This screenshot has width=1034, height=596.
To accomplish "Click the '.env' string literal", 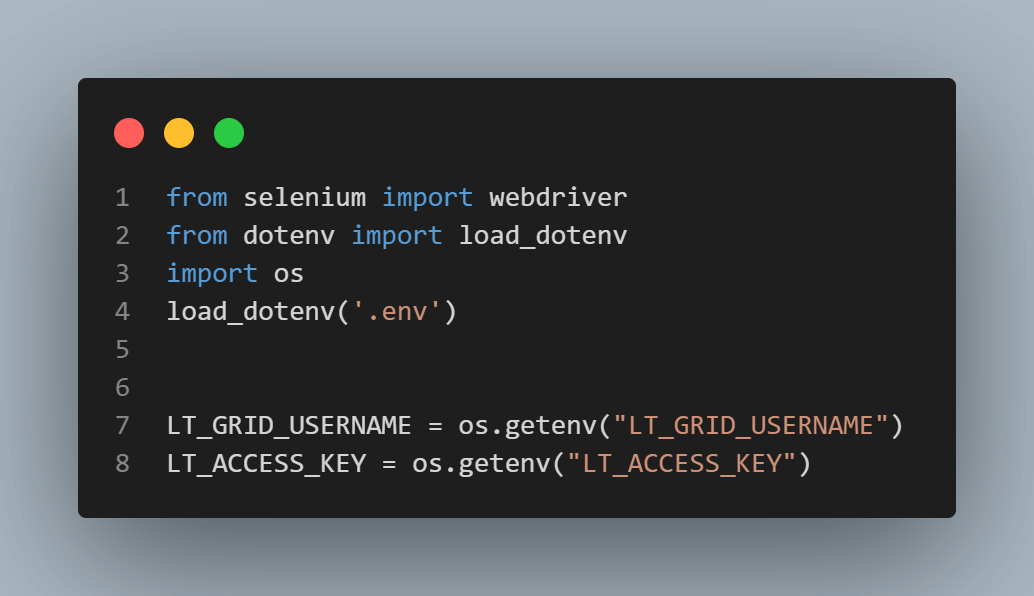I will pyautogui.click(x=397, y=312).
